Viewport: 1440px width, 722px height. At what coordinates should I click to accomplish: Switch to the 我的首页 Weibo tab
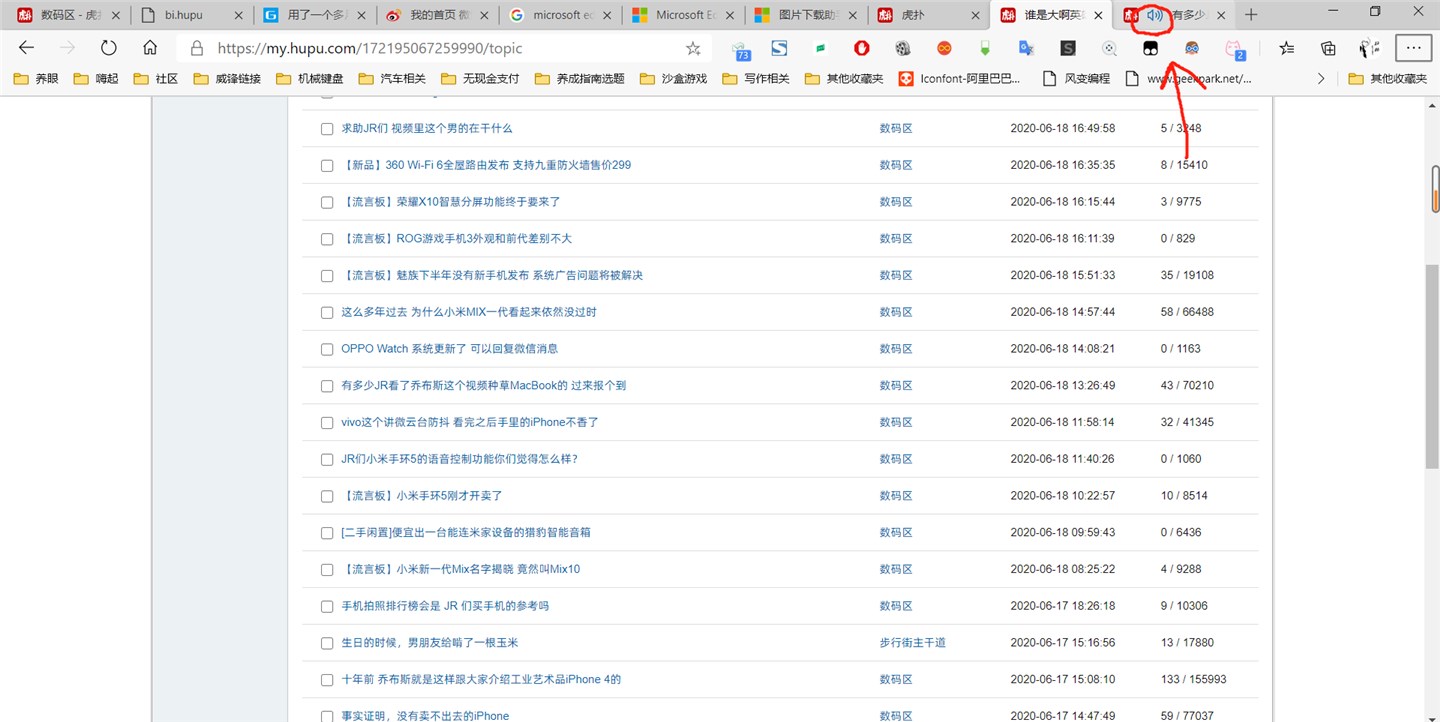[437, 15]
